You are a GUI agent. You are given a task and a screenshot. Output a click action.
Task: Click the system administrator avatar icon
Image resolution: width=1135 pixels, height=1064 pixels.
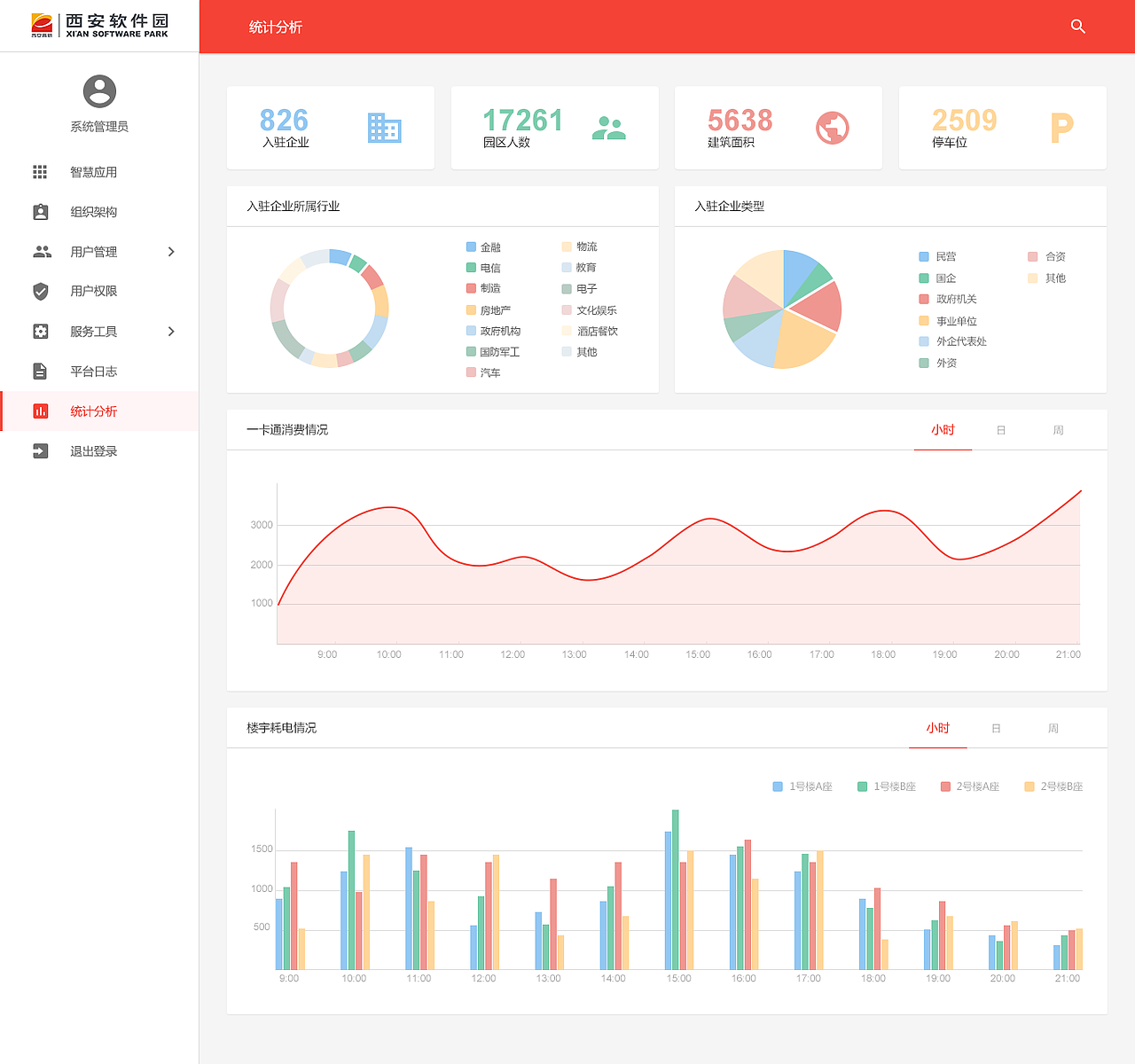98,91
